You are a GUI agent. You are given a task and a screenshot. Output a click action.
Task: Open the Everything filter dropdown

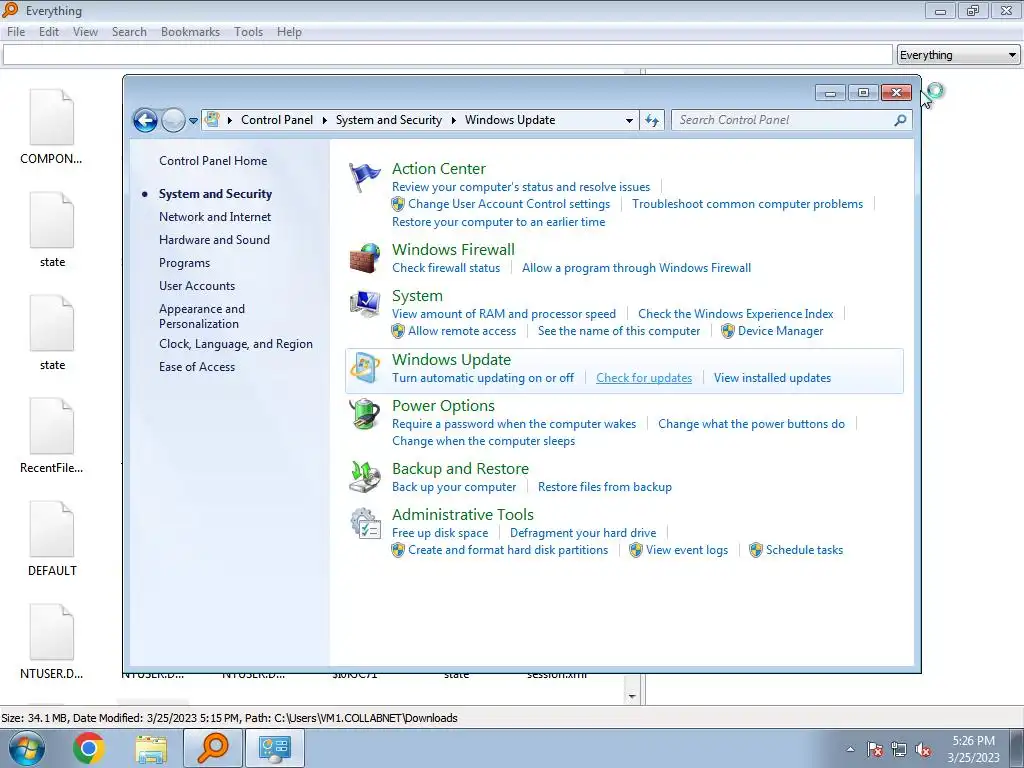[1012, 55]
